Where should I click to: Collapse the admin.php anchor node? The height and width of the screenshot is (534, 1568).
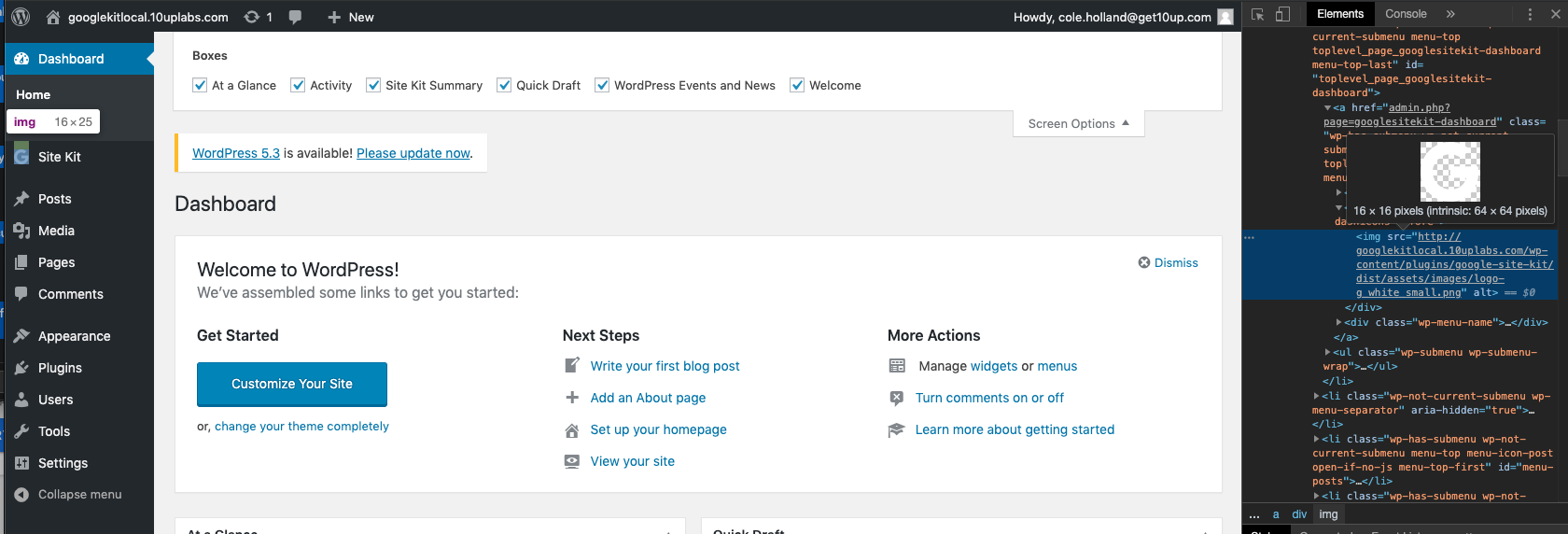click(1328, 107)
